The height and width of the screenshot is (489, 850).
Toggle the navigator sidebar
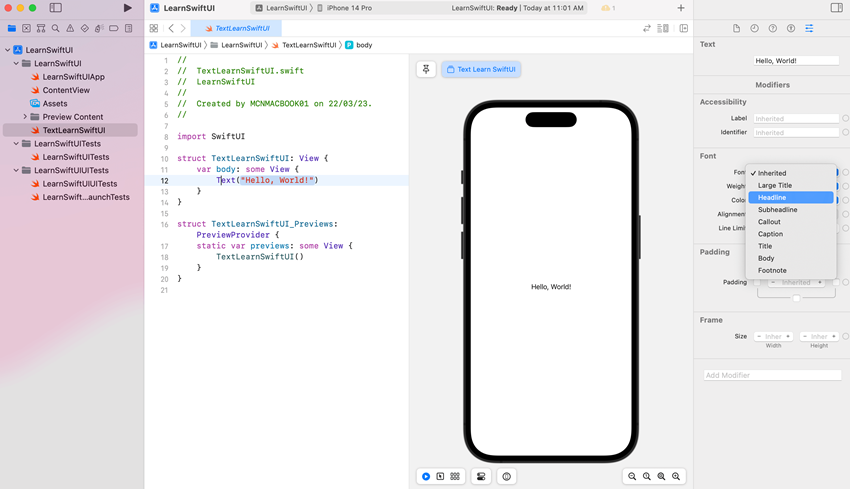tap(55, 8)
